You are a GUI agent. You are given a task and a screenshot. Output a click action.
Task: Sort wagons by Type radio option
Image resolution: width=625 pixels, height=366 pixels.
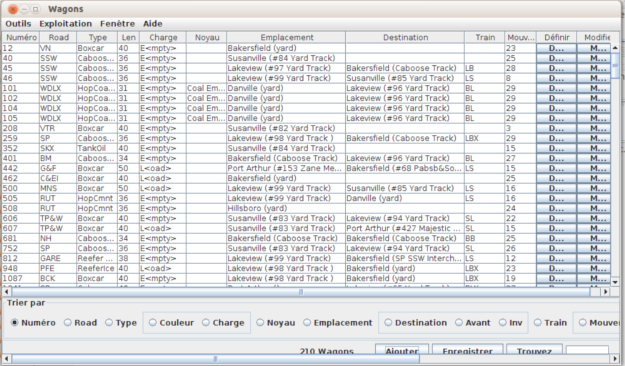click(121, 323)
